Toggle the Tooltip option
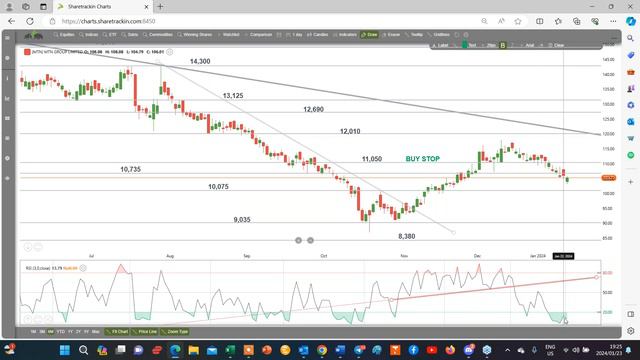 (x=414, y=35)
